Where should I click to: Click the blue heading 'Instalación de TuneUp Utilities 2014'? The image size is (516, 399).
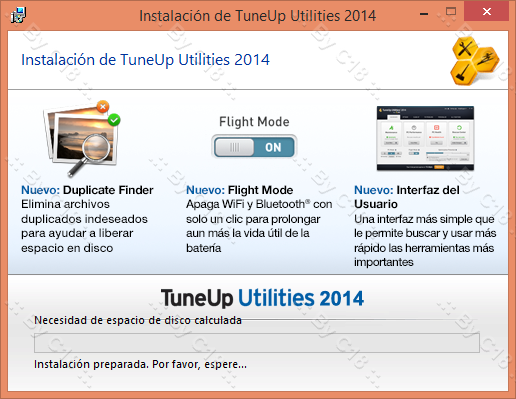pos(145,60)
